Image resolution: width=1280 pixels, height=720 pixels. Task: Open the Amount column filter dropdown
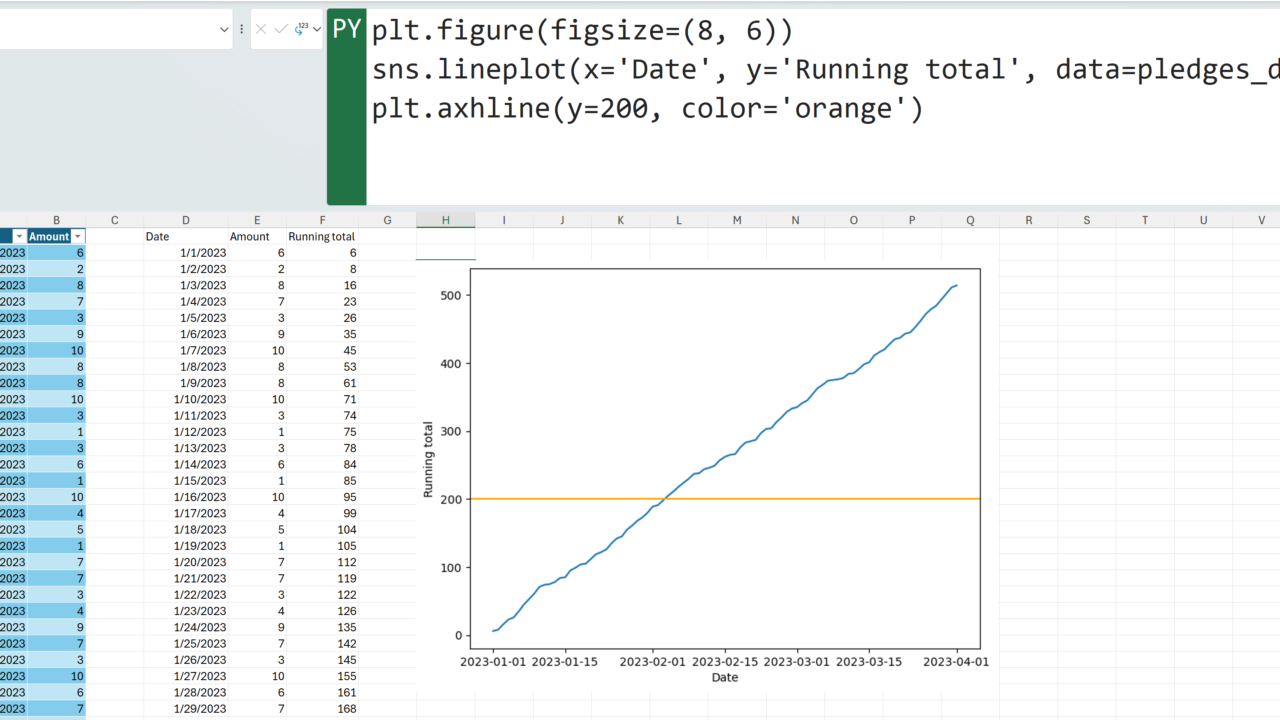click(78, 237)
